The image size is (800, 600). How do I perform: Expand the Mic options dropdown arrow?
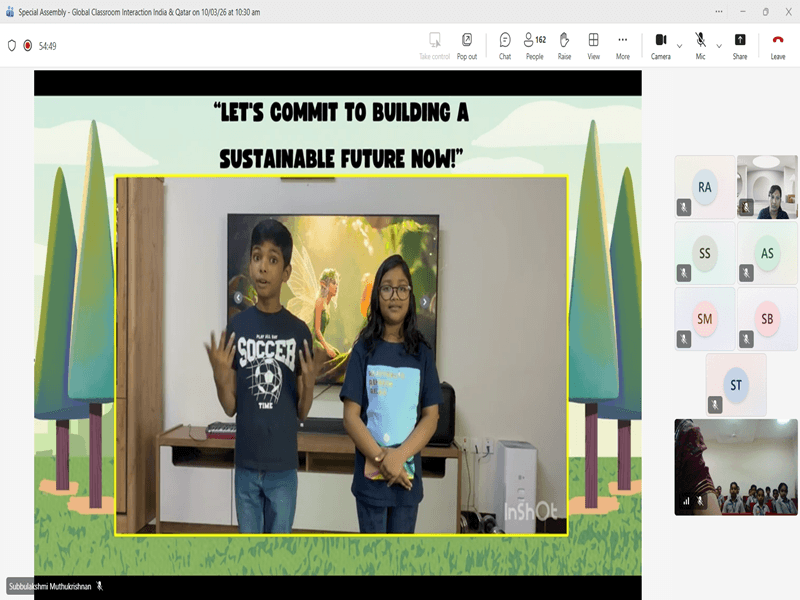pos(719,45)
